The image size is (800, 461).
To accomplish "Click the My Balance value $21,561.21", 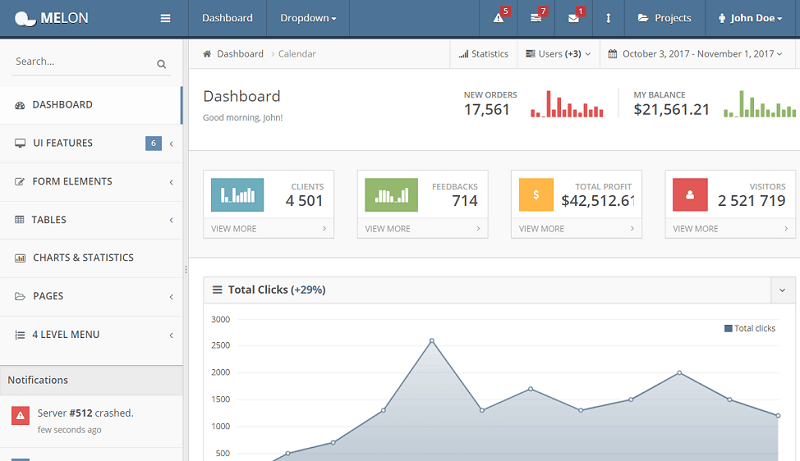I will pos(671,109).
